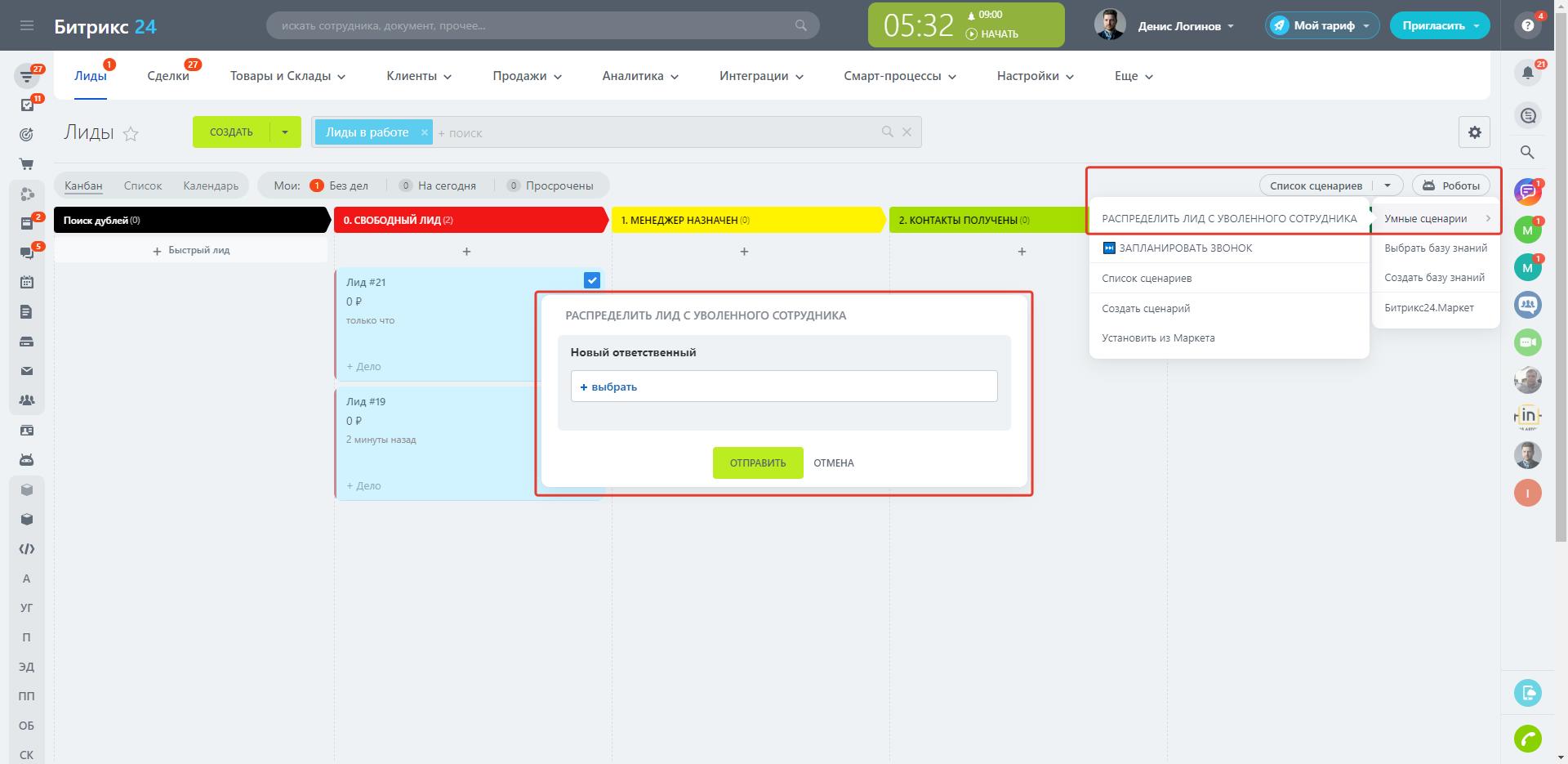Select Выбрать базу знаний option
1568x764 pixels.
(1436, 248)
